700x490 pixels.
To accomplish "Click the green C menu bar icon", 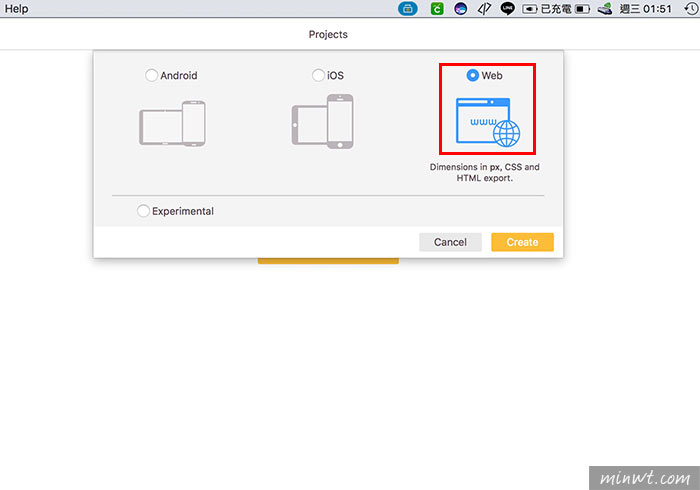I will [437, 8].
